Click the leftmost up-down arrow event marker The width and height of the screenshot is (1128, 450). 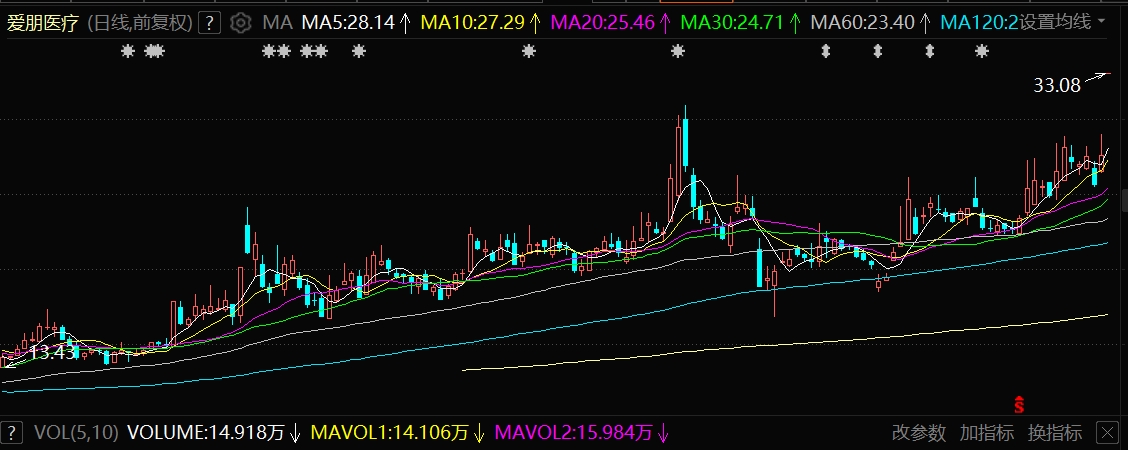click(x=825, y=51)
